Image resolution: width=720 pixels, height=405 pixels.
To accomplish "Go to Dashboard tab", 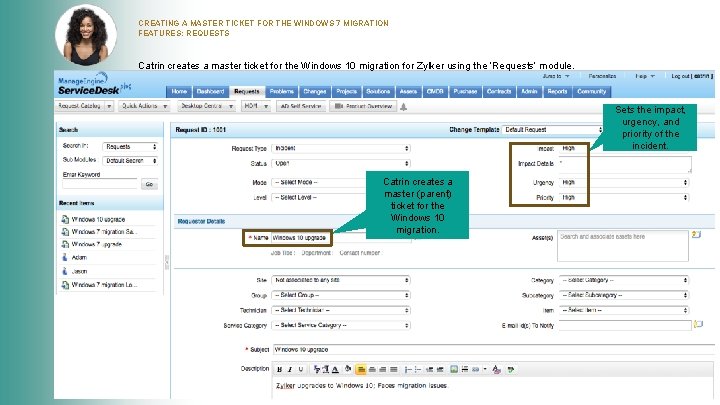I will (210, 91).
